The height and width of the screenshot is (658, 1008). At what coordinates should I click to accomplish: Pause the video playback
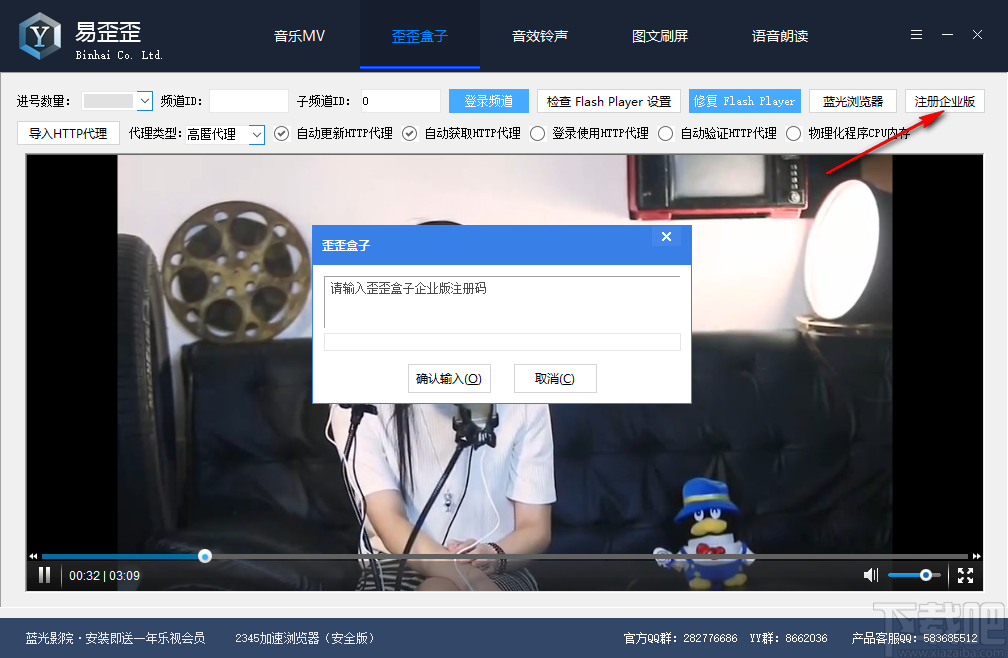[43, 575]
